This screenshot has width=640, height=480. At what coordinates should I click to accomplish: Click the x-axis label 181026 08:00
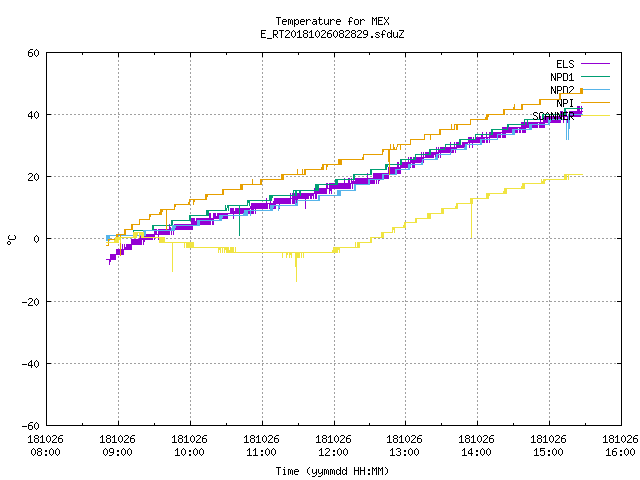(46, 446)
